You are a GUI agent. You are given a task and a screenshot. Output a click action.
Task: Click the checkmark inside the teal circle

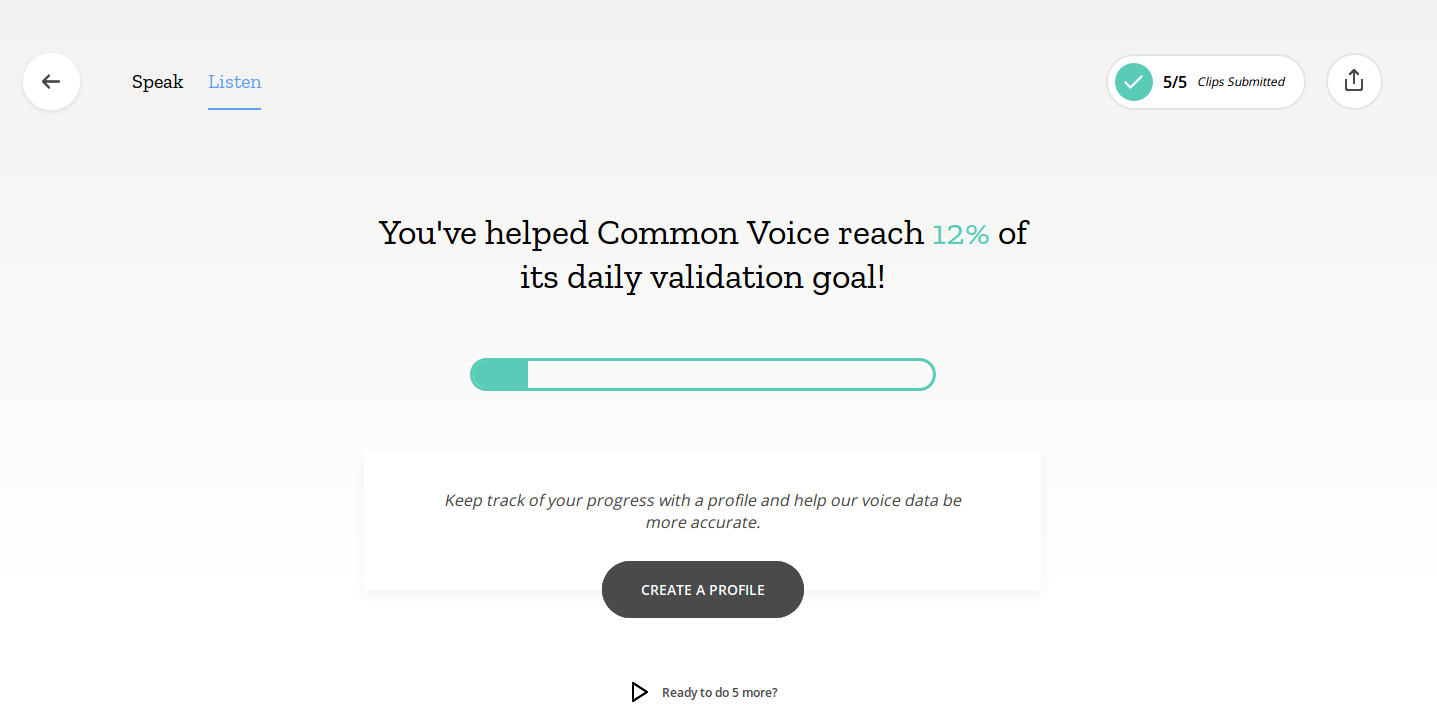pyautogui.click(x=1133, y=82)
